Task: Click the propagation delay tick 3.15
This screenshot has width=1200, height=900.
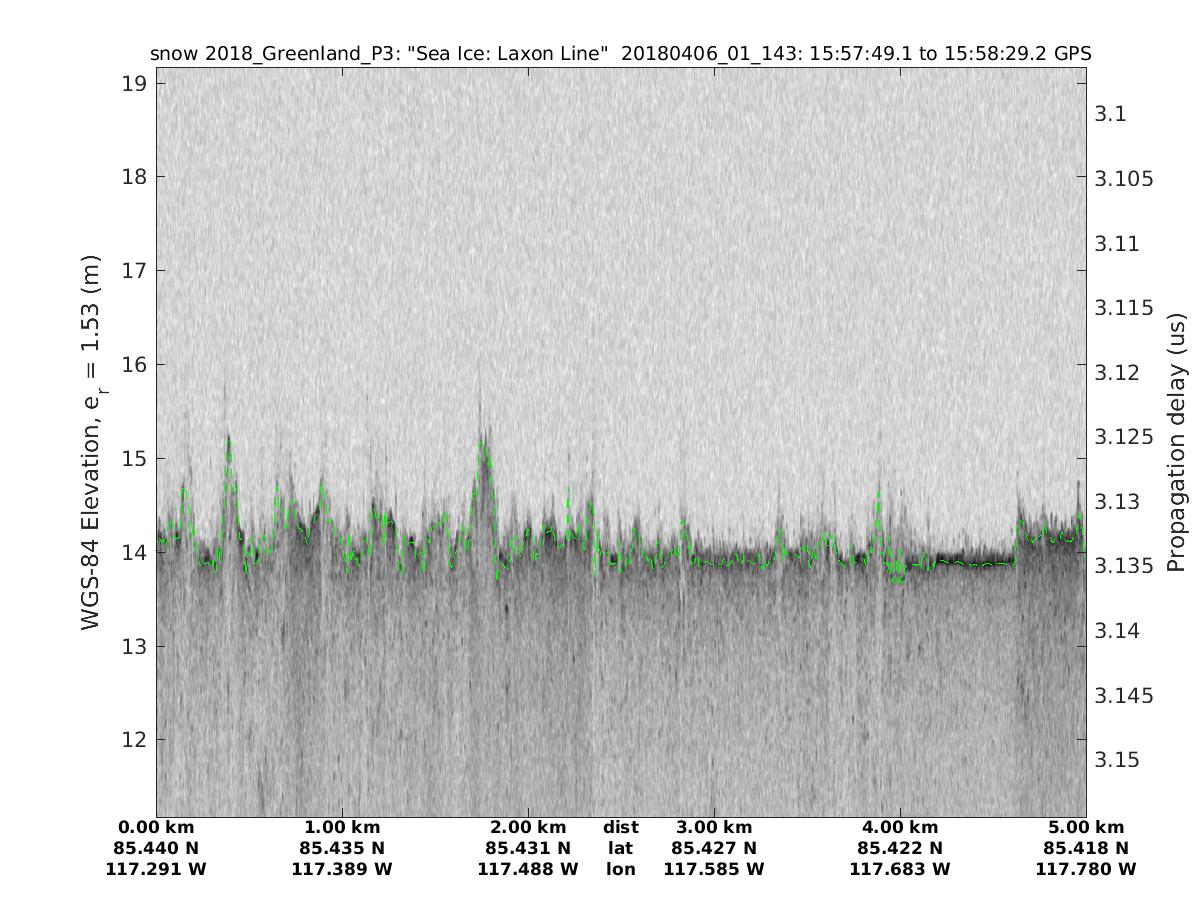Action: pyautogui.click(x=1117, y=760)
